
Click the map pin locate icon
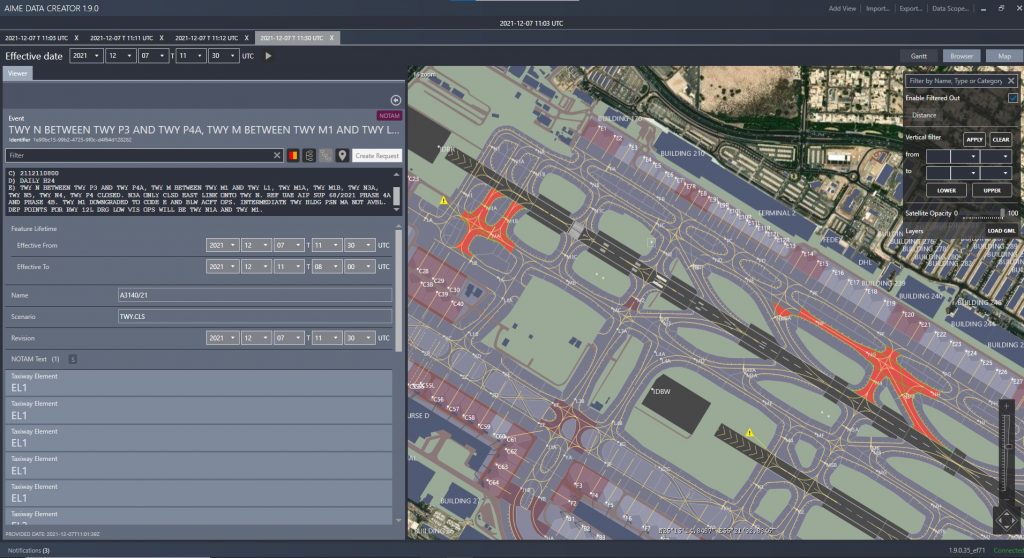coord(342,156)
